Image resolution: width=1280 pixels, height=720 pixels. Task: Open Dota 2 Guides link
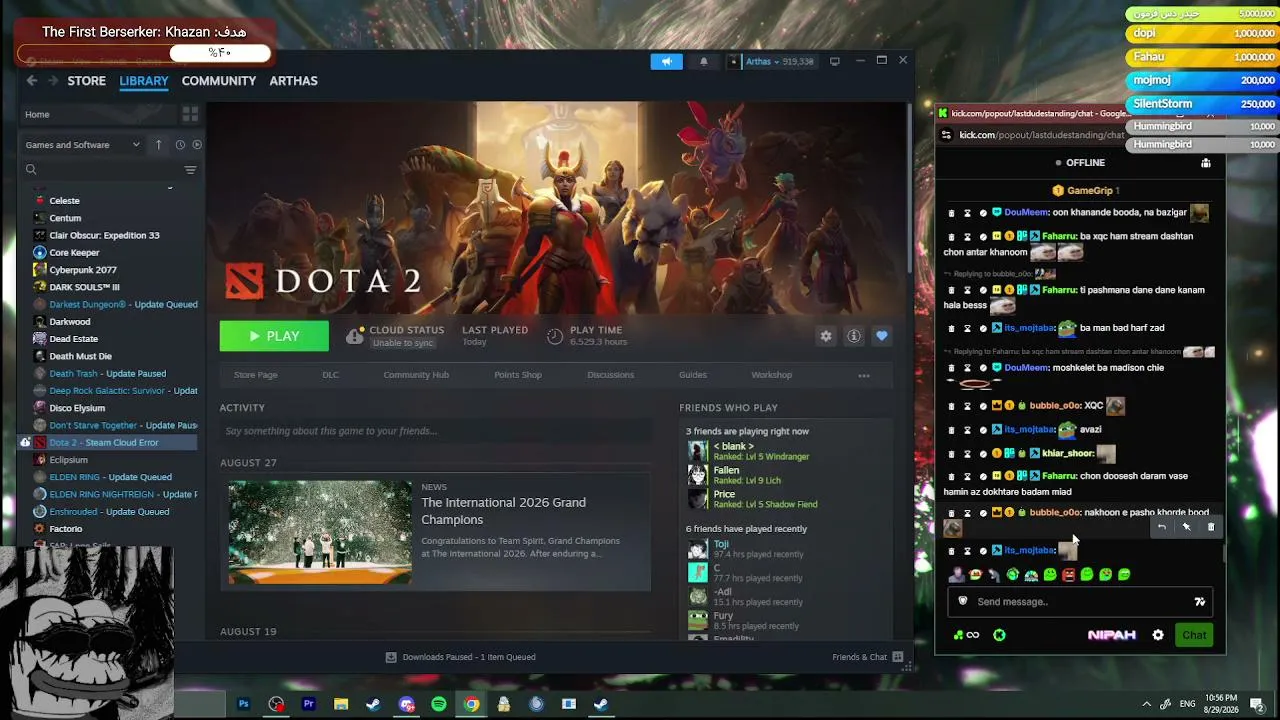693,375
